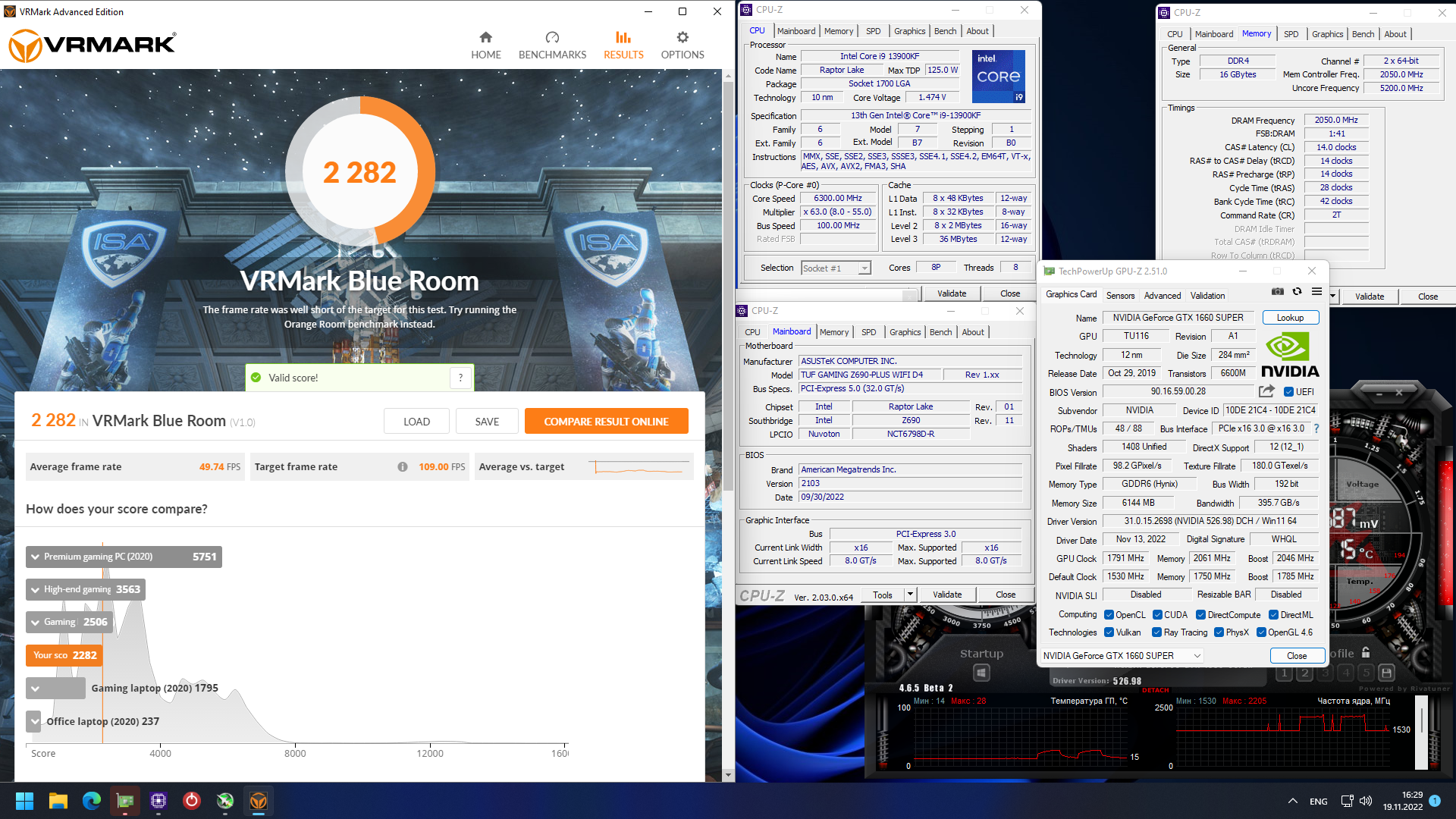Toggle Afterburner Startup Windows icon

981,673
